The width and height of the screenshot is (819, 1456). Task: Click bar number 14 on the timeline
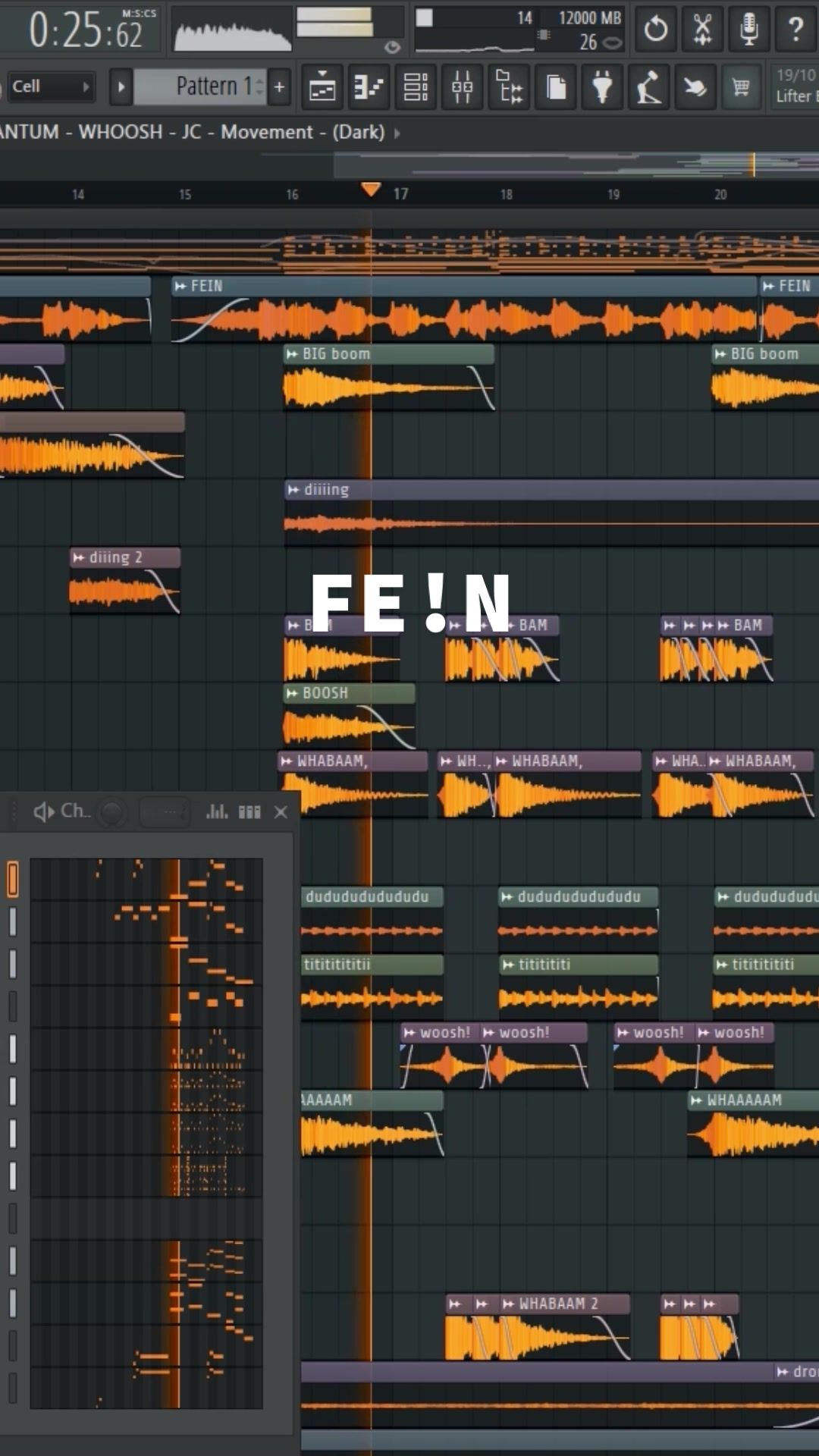78,195
